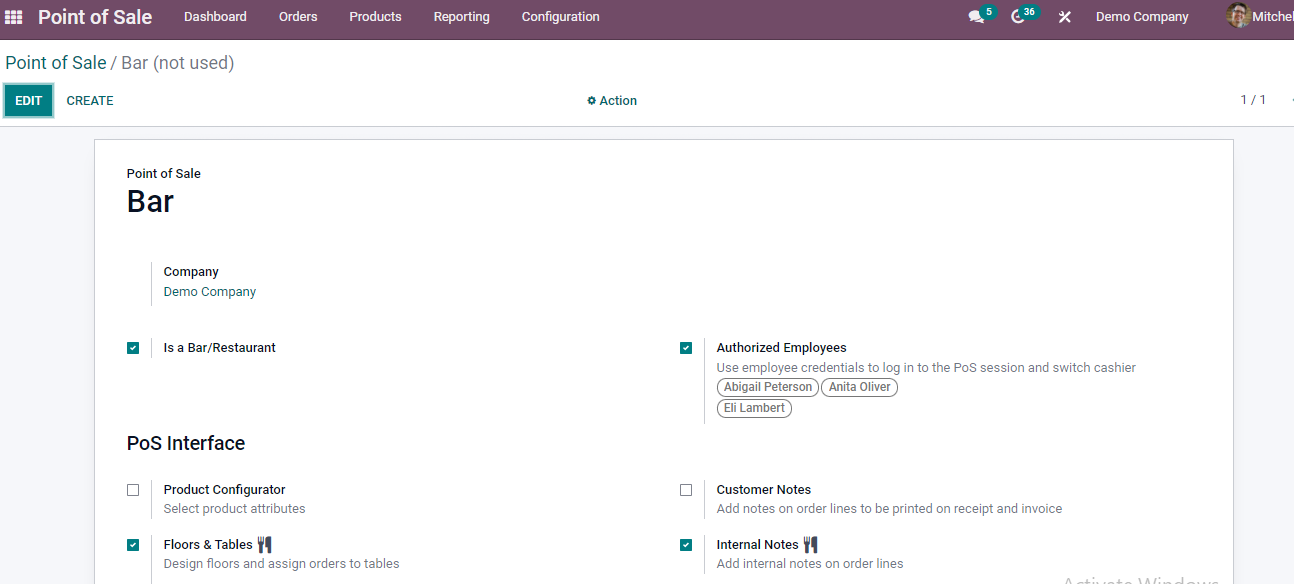The height and width of the screenshot is (584, 1294).
Task: Go to Point of Sale breadcrumb link
Action: [56, 63]
